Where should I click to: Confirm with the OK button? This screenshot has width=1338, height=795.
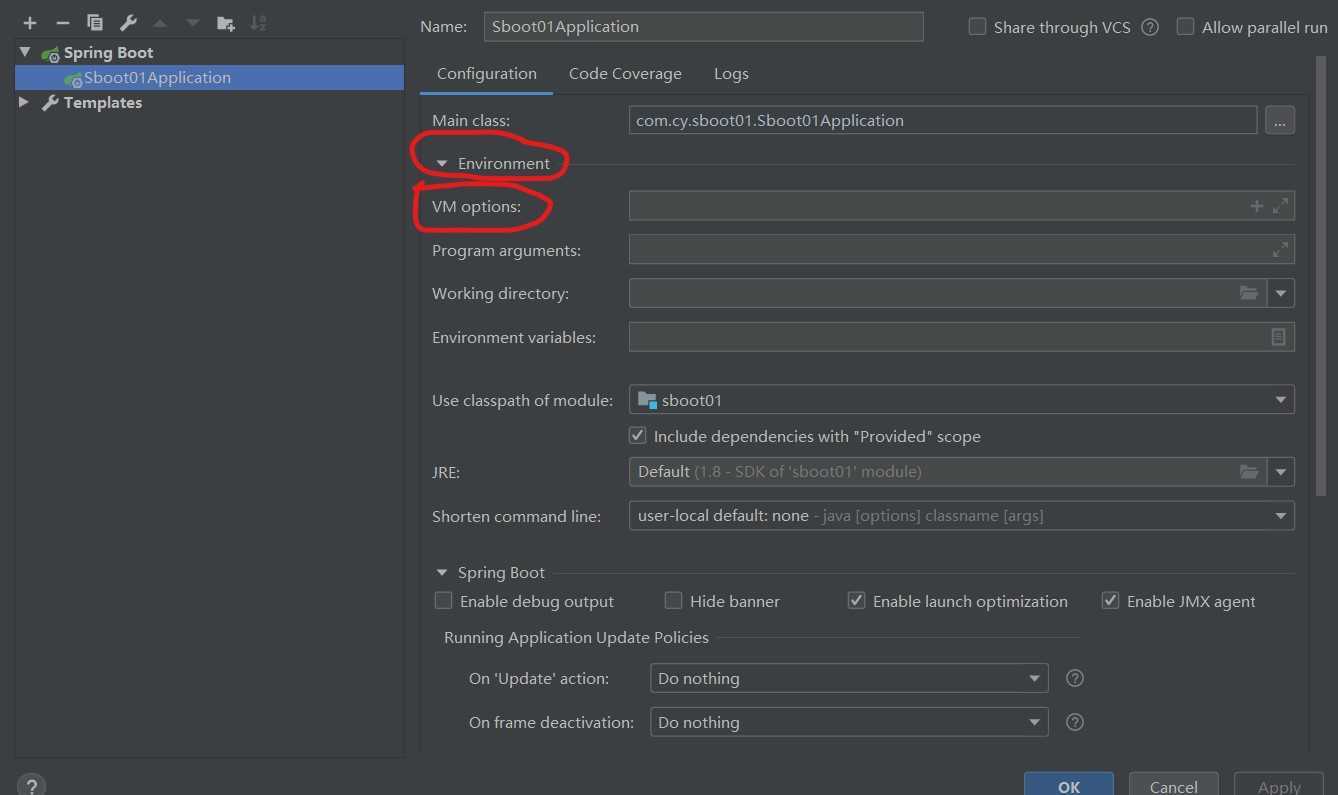pyautogui.click(x=1069, y=786)
